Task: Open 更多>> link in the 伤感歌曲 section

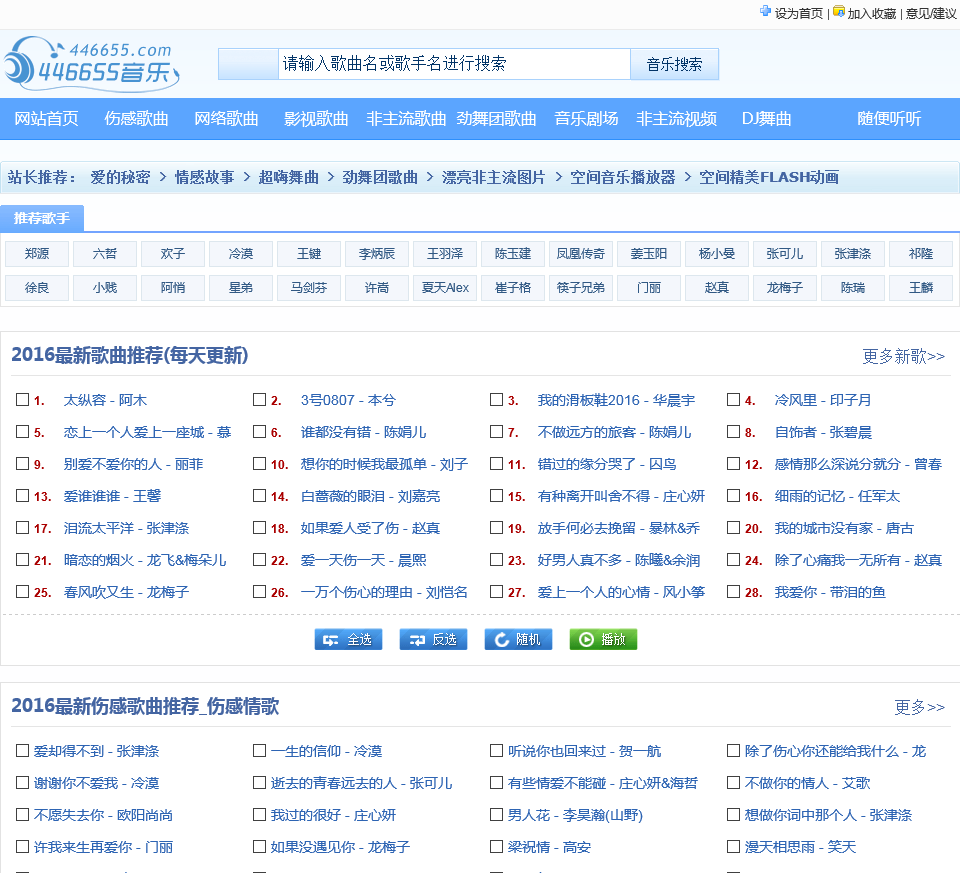Action: click(x=919, y=707)
